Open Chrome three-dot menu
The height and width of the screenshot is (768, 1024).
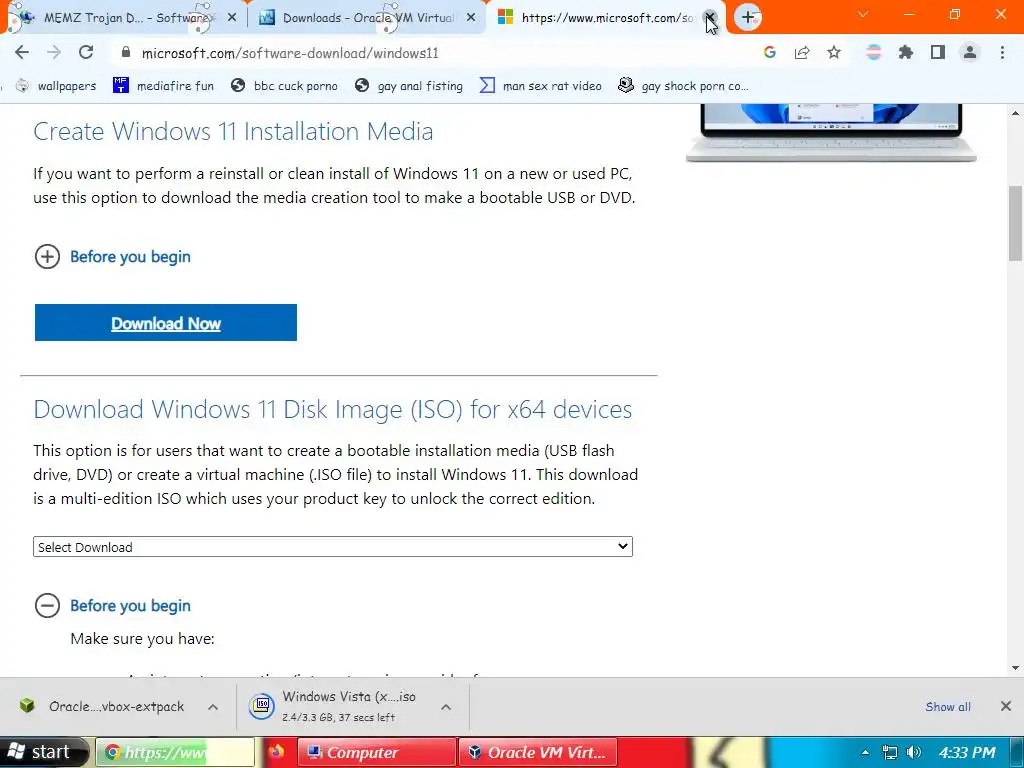click(1002, 53)
